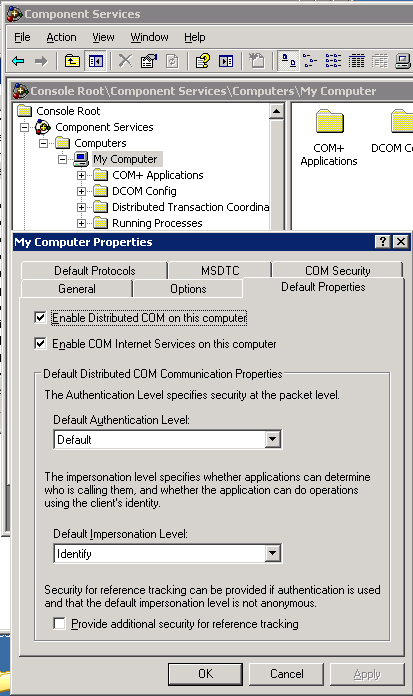Select Distributed Transaction Coordinator tree node
The image size is (413, 696).
[x=190, y=207]
